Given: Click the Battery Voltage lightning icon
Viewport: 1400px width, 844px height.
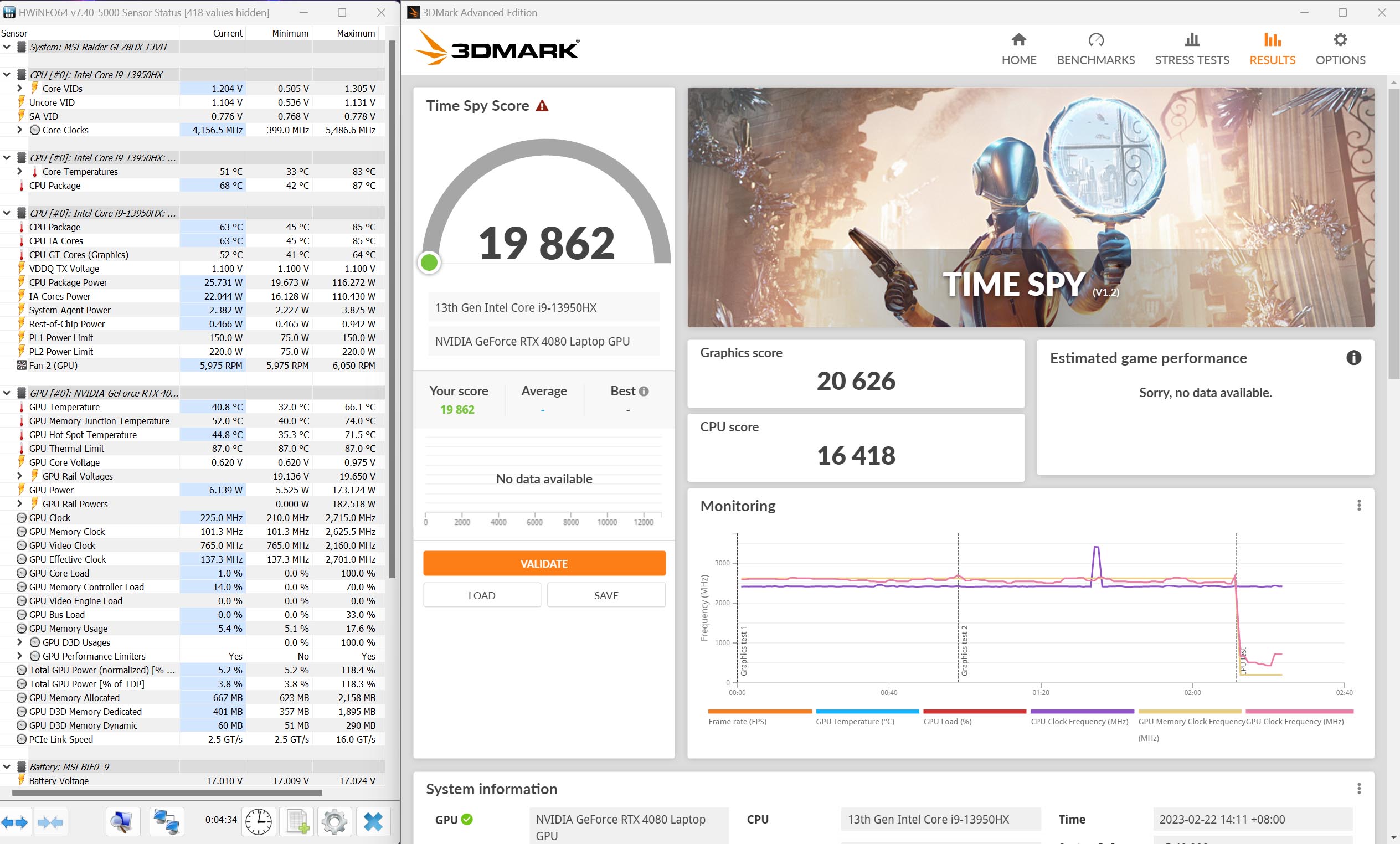Looking at the screenshot, I should coord(22,780).
